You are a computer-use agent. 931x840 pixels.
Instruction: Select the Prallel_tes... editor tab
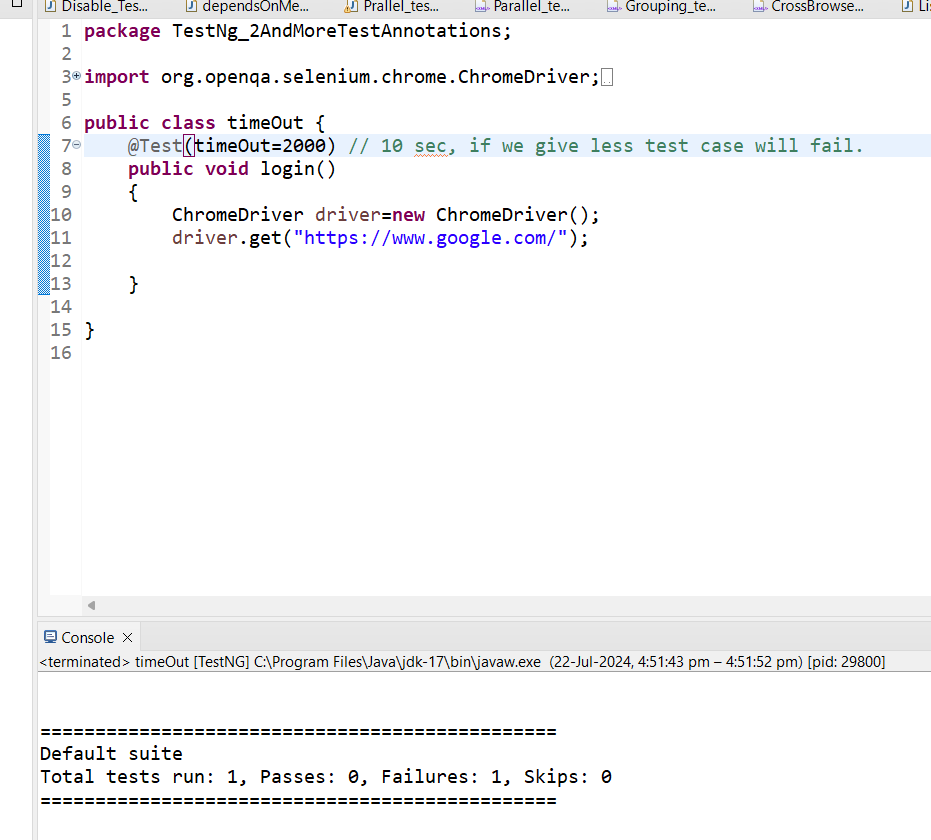point(392,7)
